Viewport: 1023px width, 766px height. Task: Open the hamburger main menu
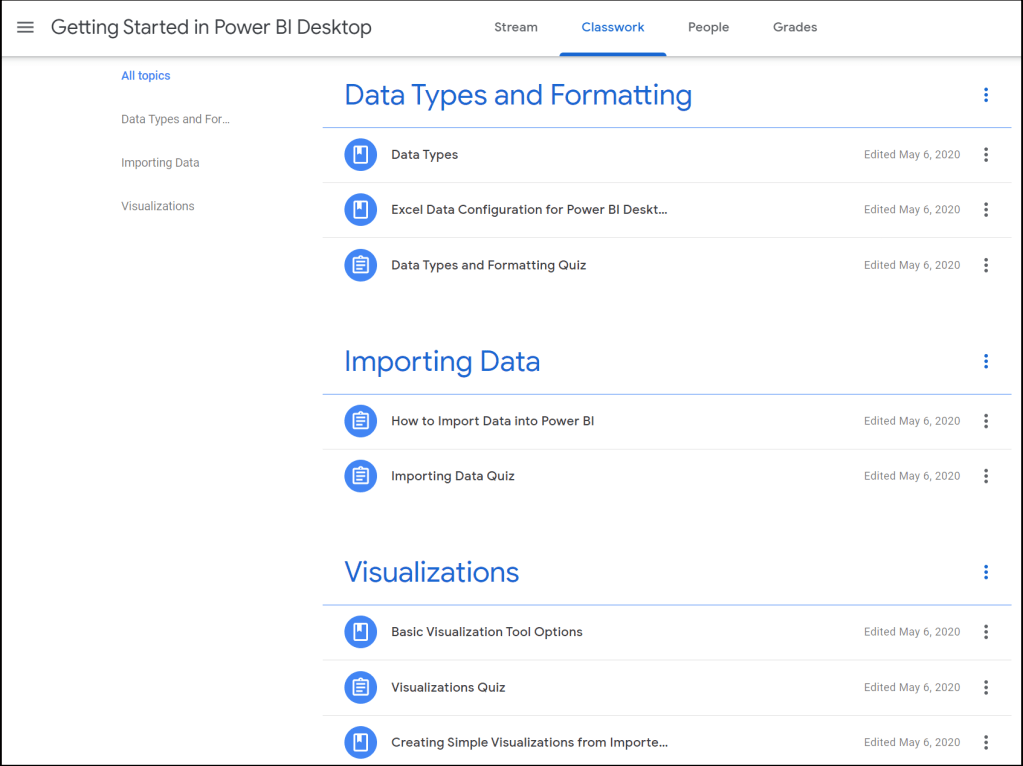26,28
